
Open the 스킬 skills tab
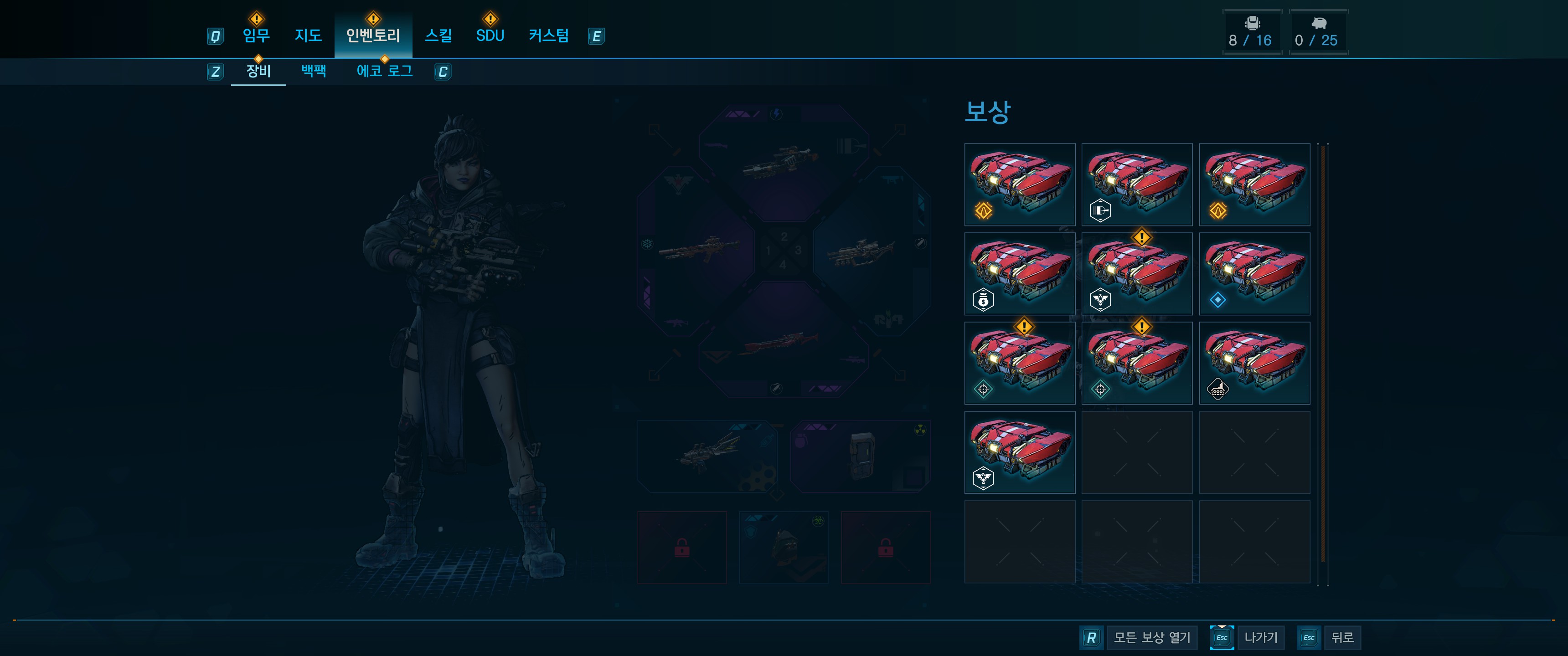click(438, 35)
